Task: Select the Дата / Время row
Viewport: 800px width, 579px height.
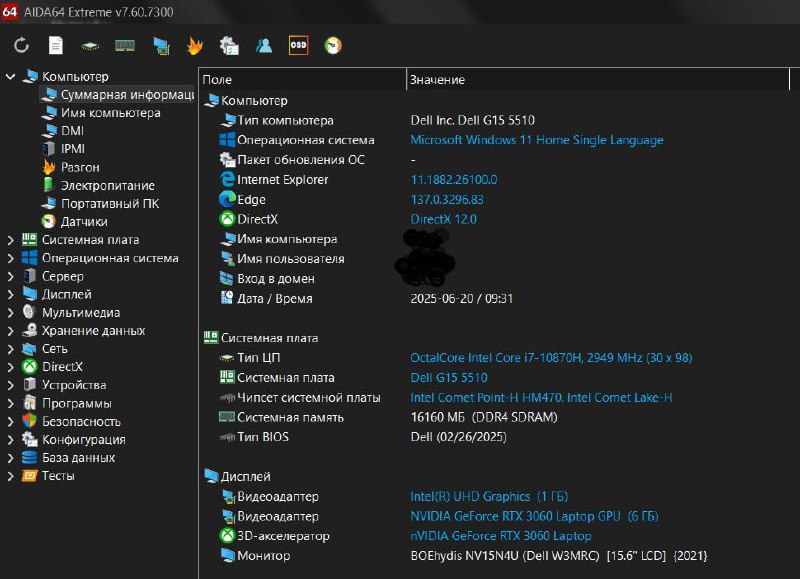Action: (495, 298)
